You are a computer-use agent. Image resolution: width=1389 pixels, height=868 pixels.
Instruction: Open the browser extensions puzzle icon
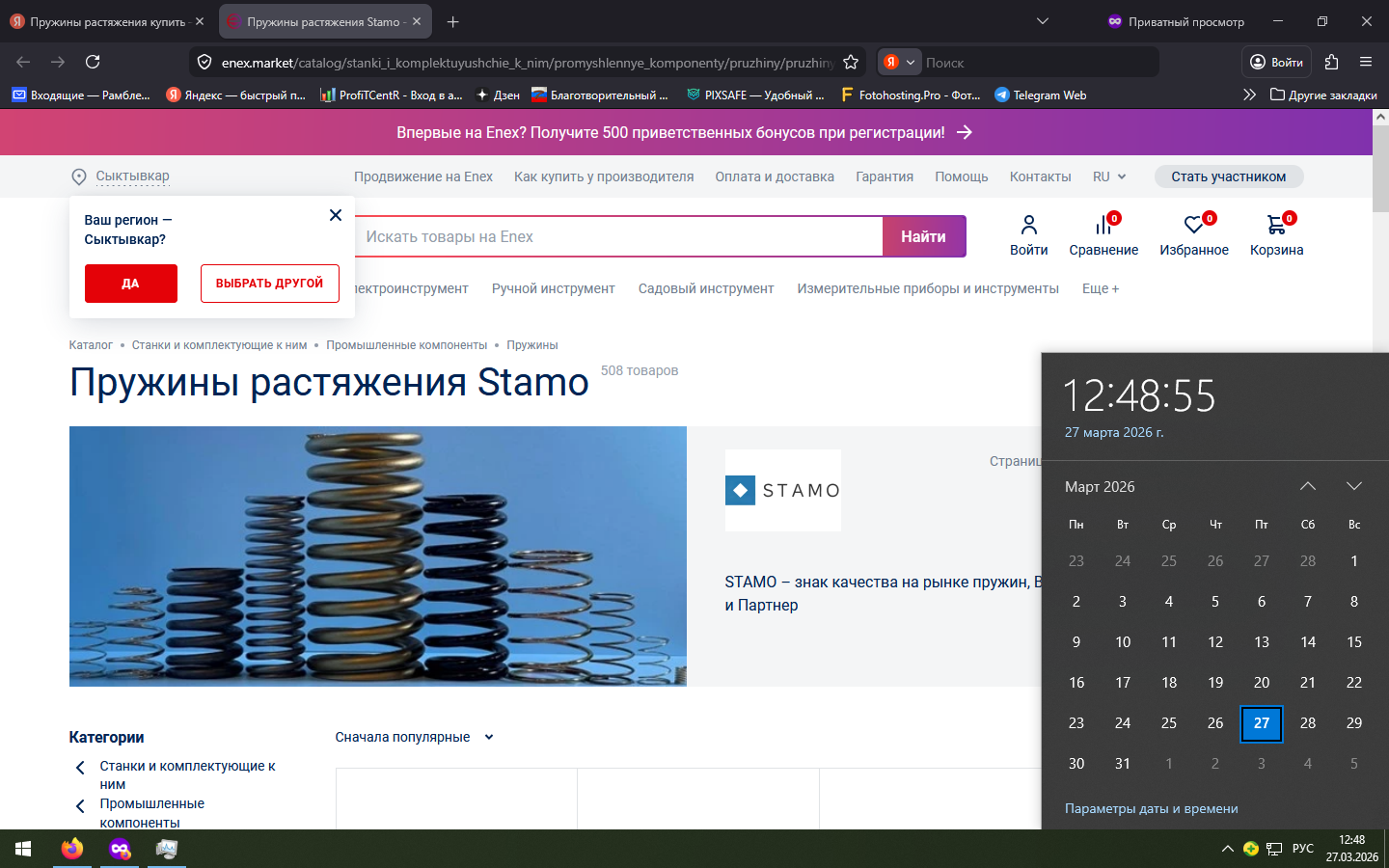pos(1331,62)
